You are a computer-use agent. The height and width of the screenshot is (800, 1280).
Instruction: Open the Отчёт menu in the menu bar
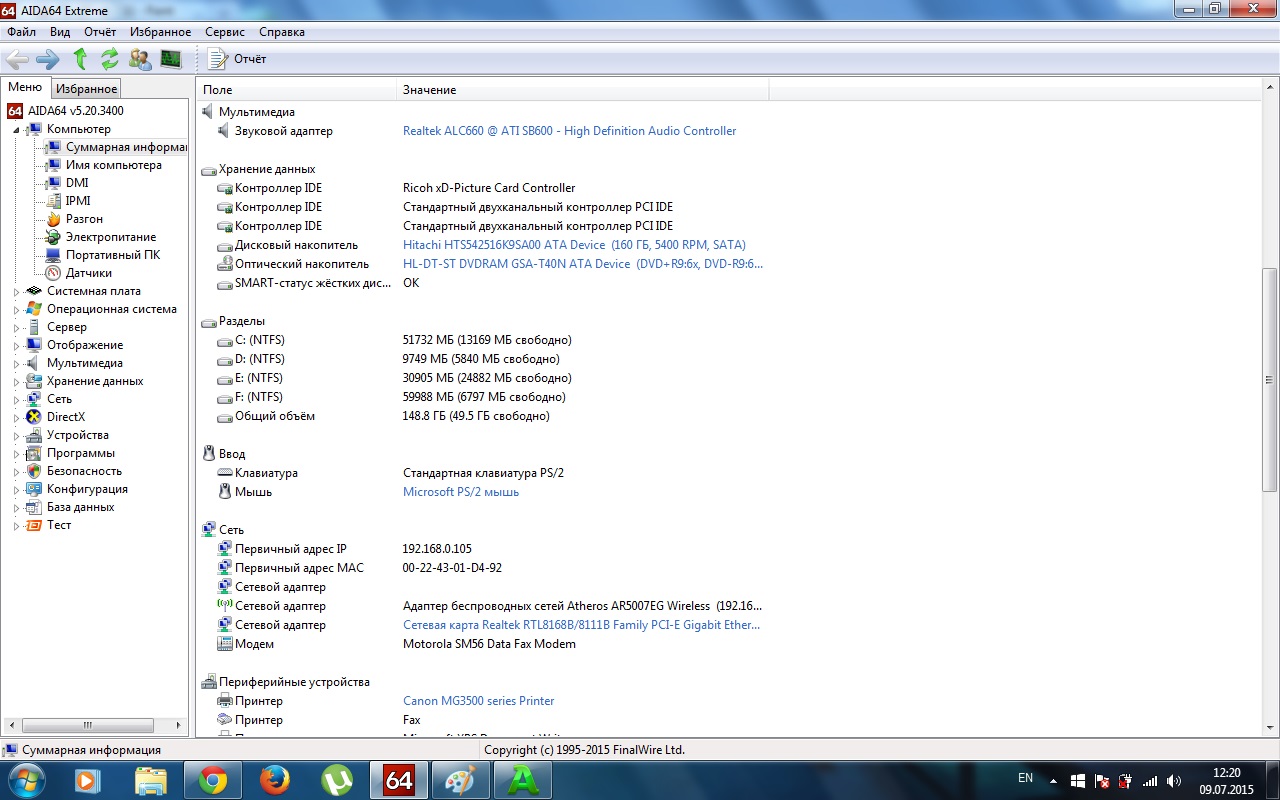click(x=100, y=32)
